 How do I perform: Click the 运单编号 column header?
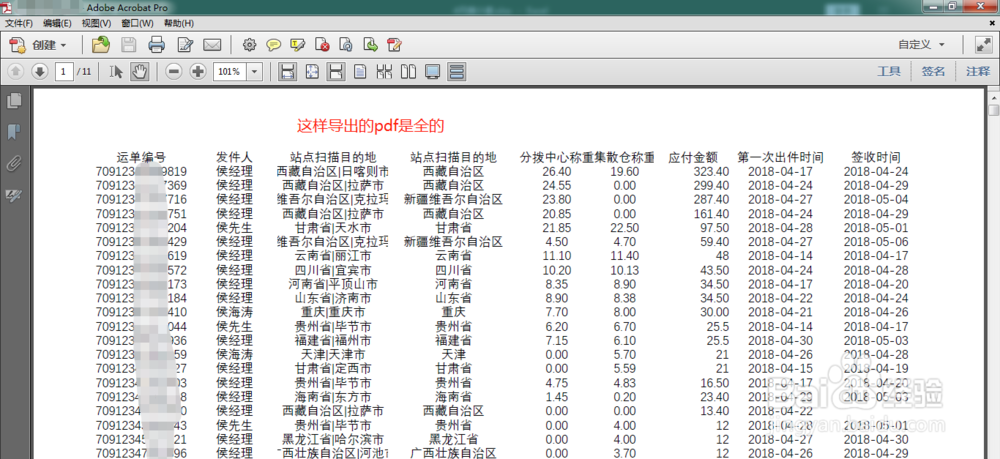tap(142, 157)
